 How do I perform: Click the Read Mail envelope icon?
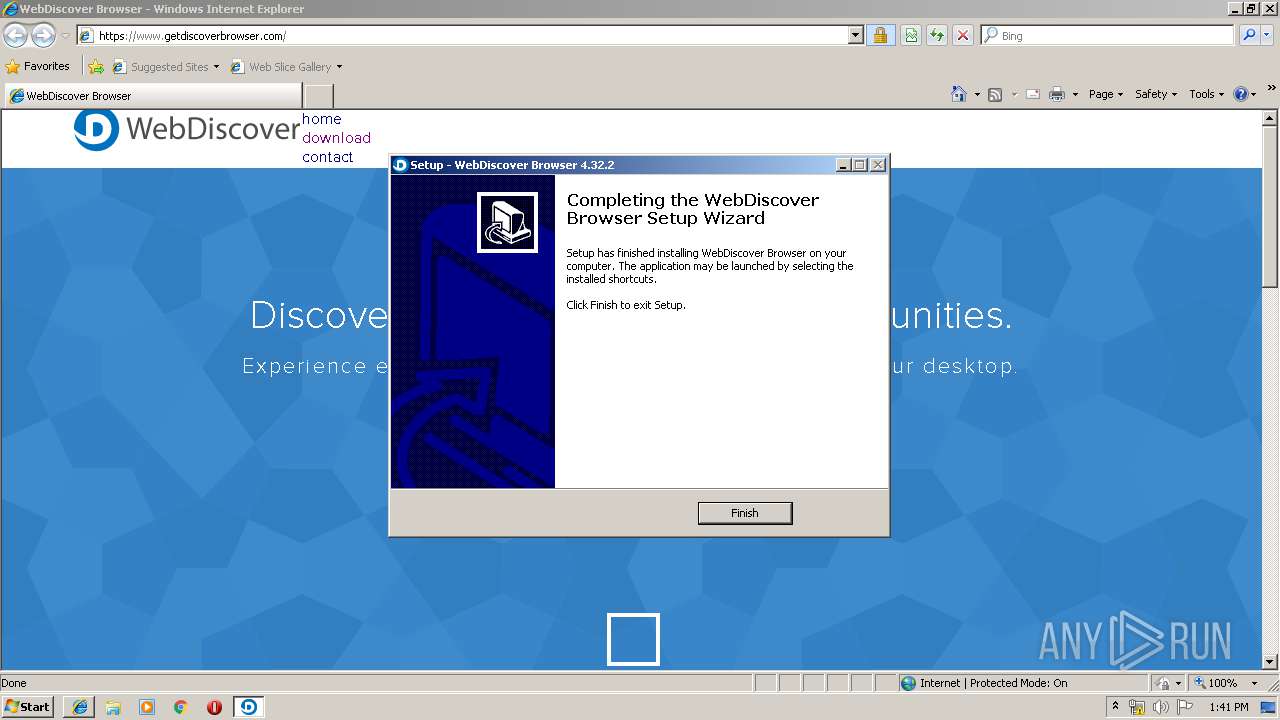click(x=1033, y=94)
